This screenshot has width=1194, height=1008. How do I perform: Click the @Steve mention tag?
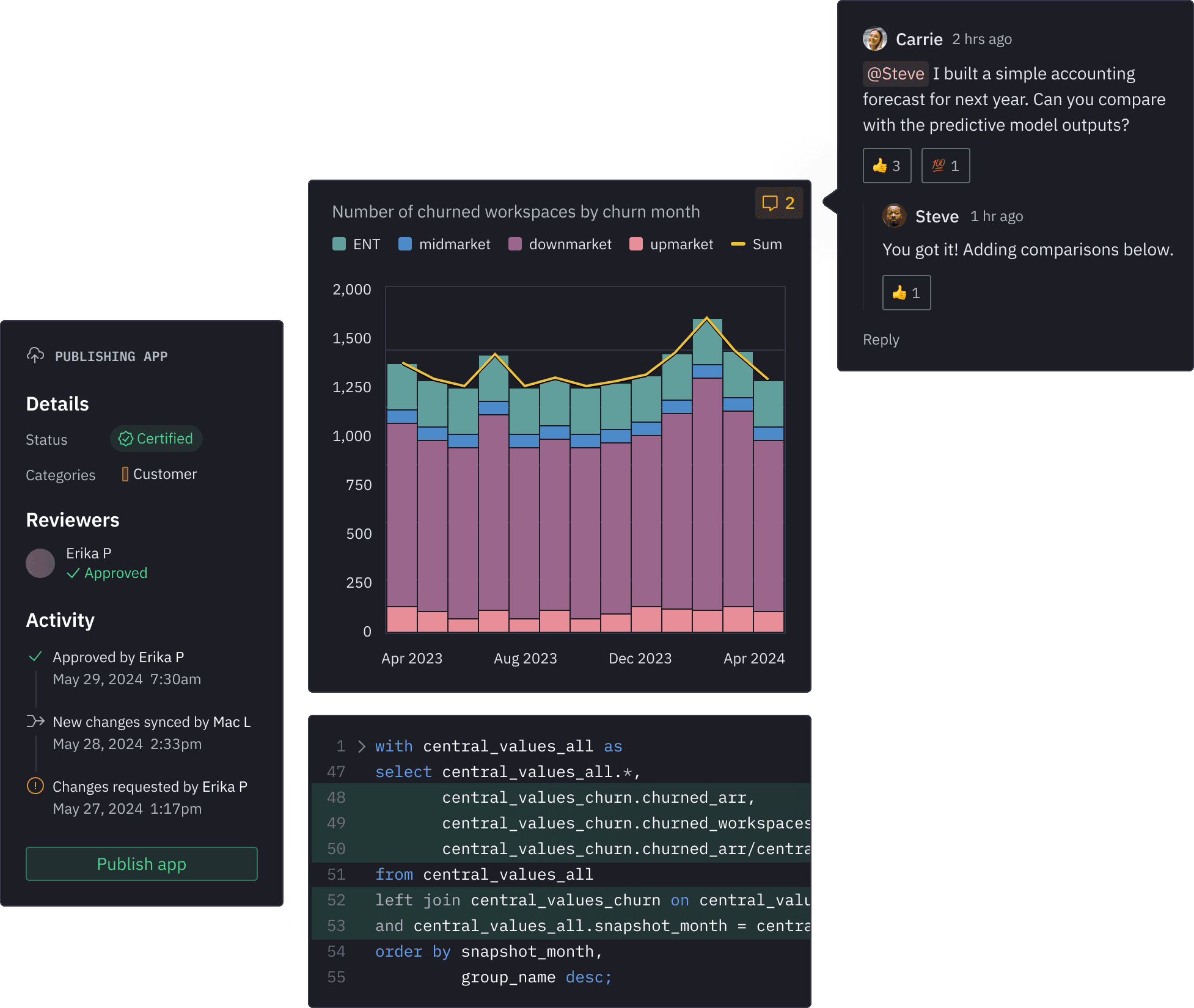tap(895, 74)
